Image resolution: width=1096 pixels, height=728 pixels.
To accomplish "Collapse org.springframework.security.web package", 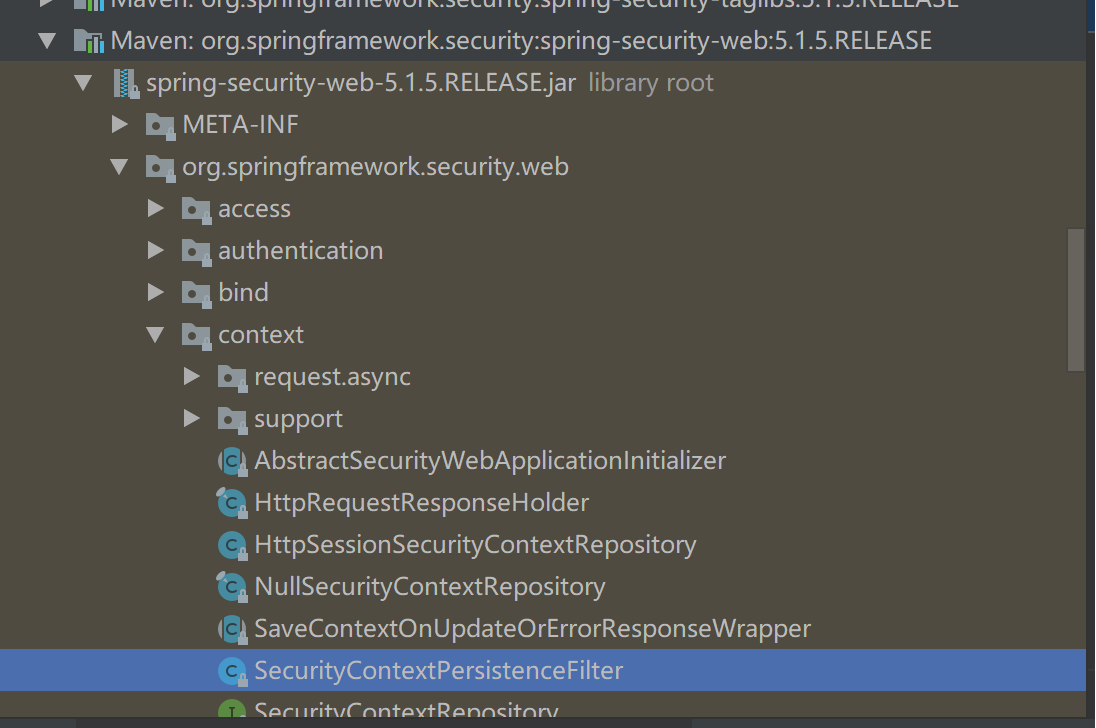I will (x=120, y=166).
